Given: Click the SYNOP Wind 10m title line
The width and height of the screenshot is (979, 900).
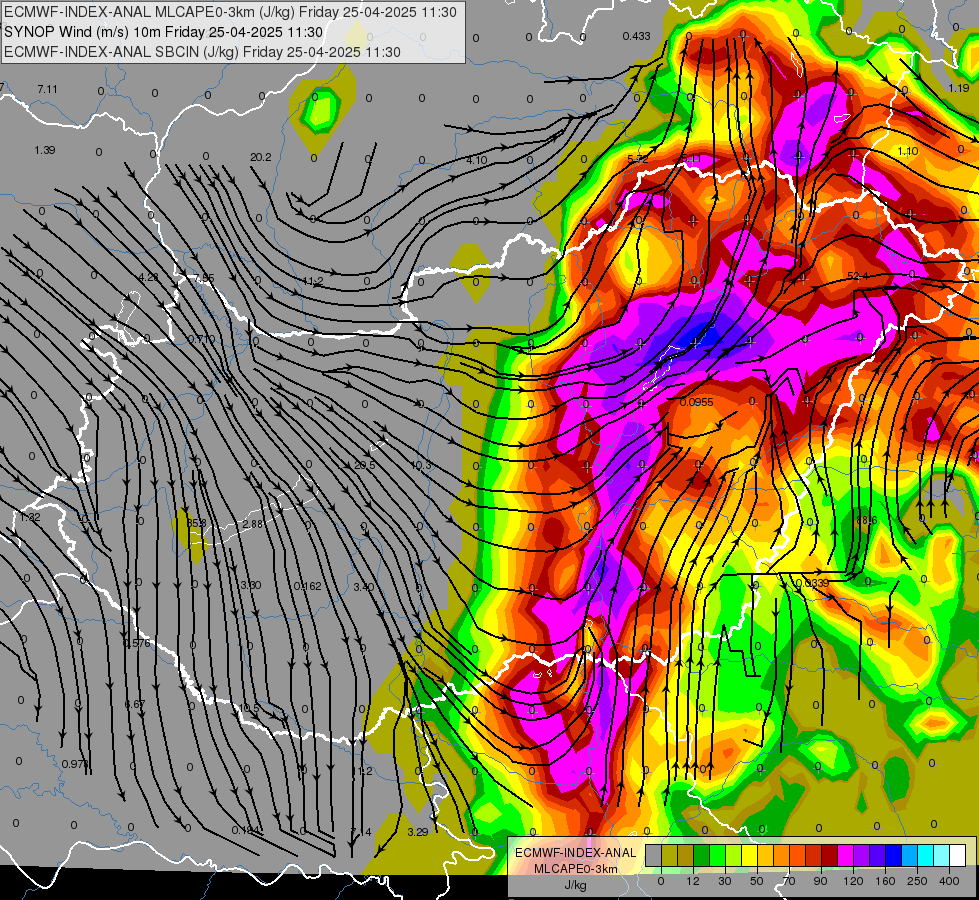Looking at the screenshot, I should [163, 32].
